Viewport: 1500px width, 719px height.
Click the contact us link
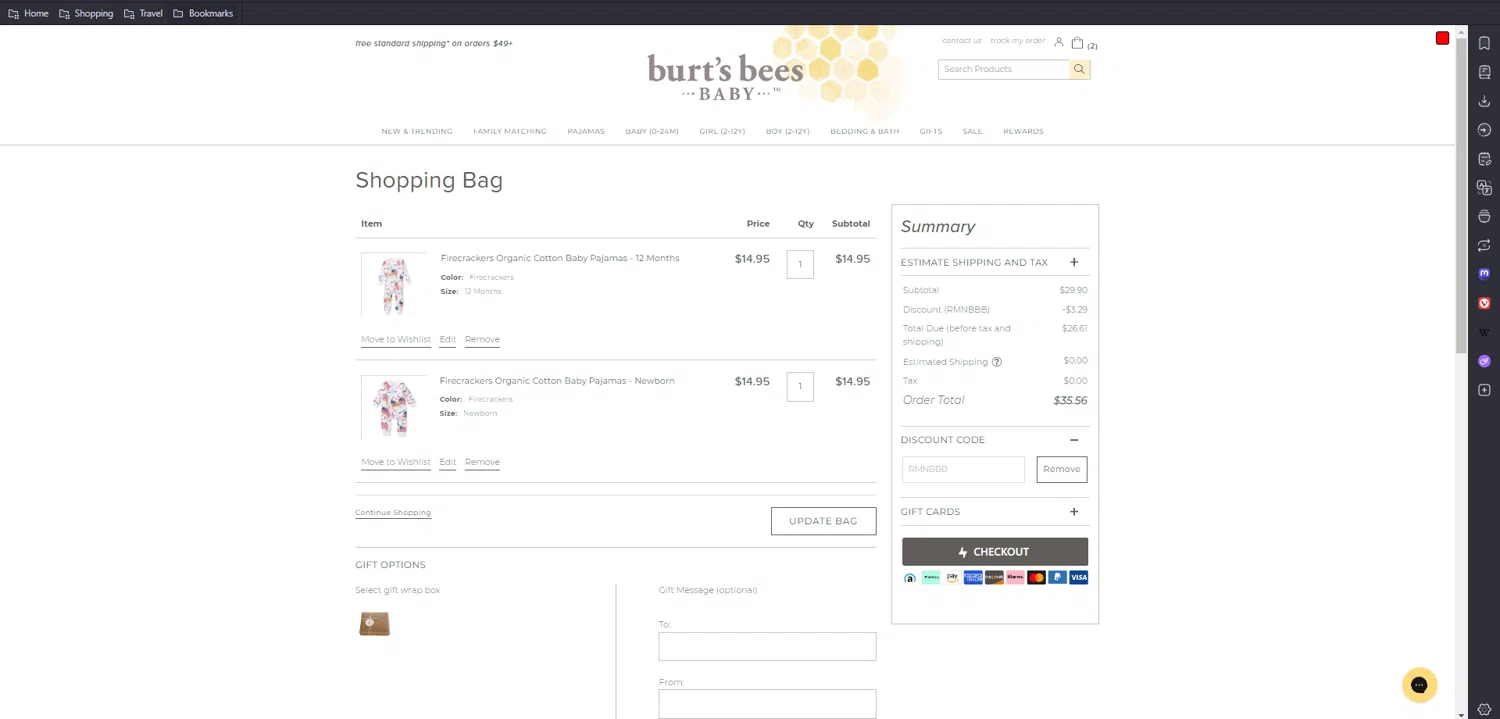coord(962,41)
